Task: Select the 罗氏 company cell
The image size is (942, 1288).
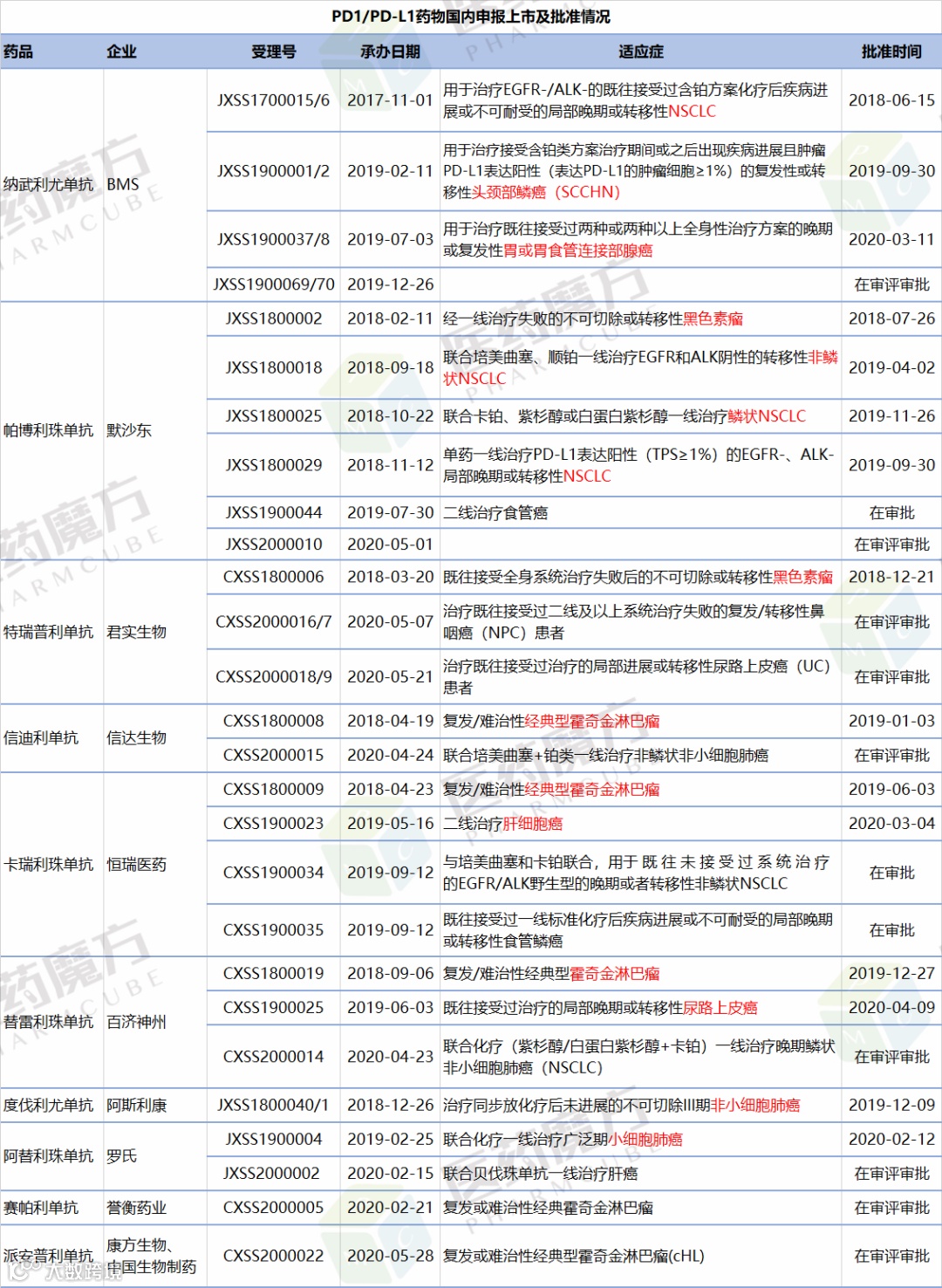Action: (121, 1156)
